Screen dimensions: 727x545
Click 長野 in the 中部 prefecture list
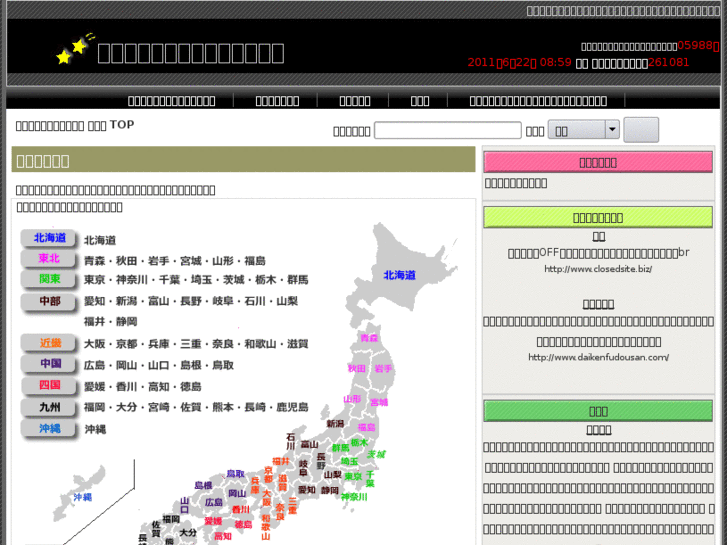[x=191, y=301]
